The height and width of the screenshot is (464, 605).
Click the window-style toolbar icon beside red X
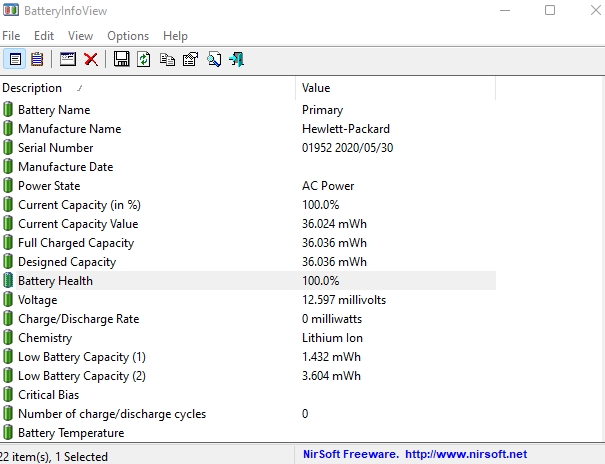click(68, 59)
